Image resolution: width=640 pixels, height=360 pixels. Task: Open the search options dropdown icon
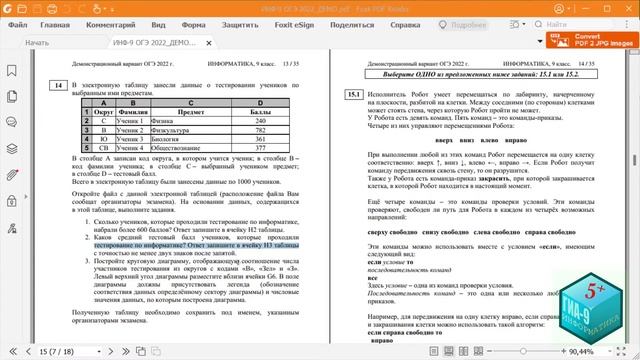tap(517, 24)
